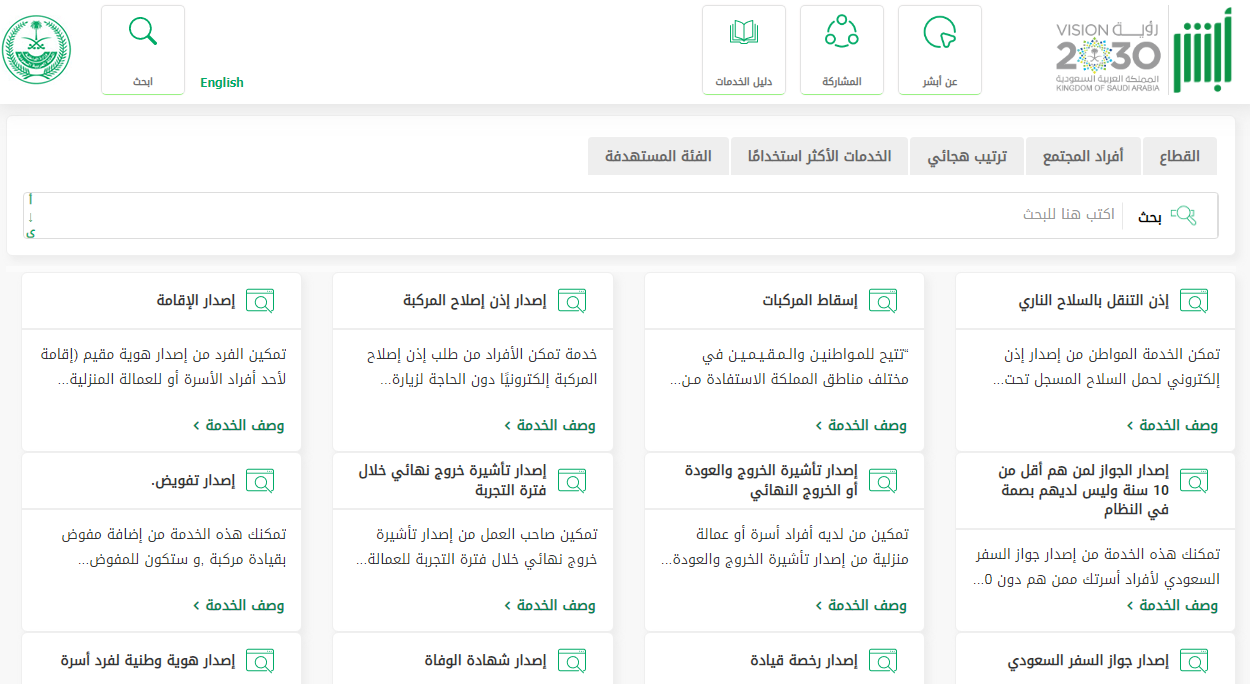Expand وصف الخدمة for إذن التنقل بالسلاح الناري
Screen dimensions: 1250x684
[x=1172, y=425]
